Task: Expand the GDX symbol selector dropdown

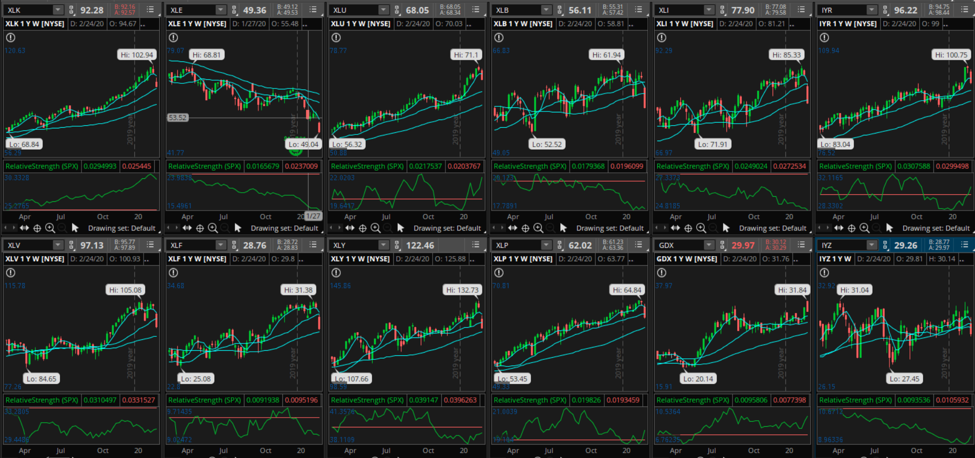Action: tap(710, 245)
